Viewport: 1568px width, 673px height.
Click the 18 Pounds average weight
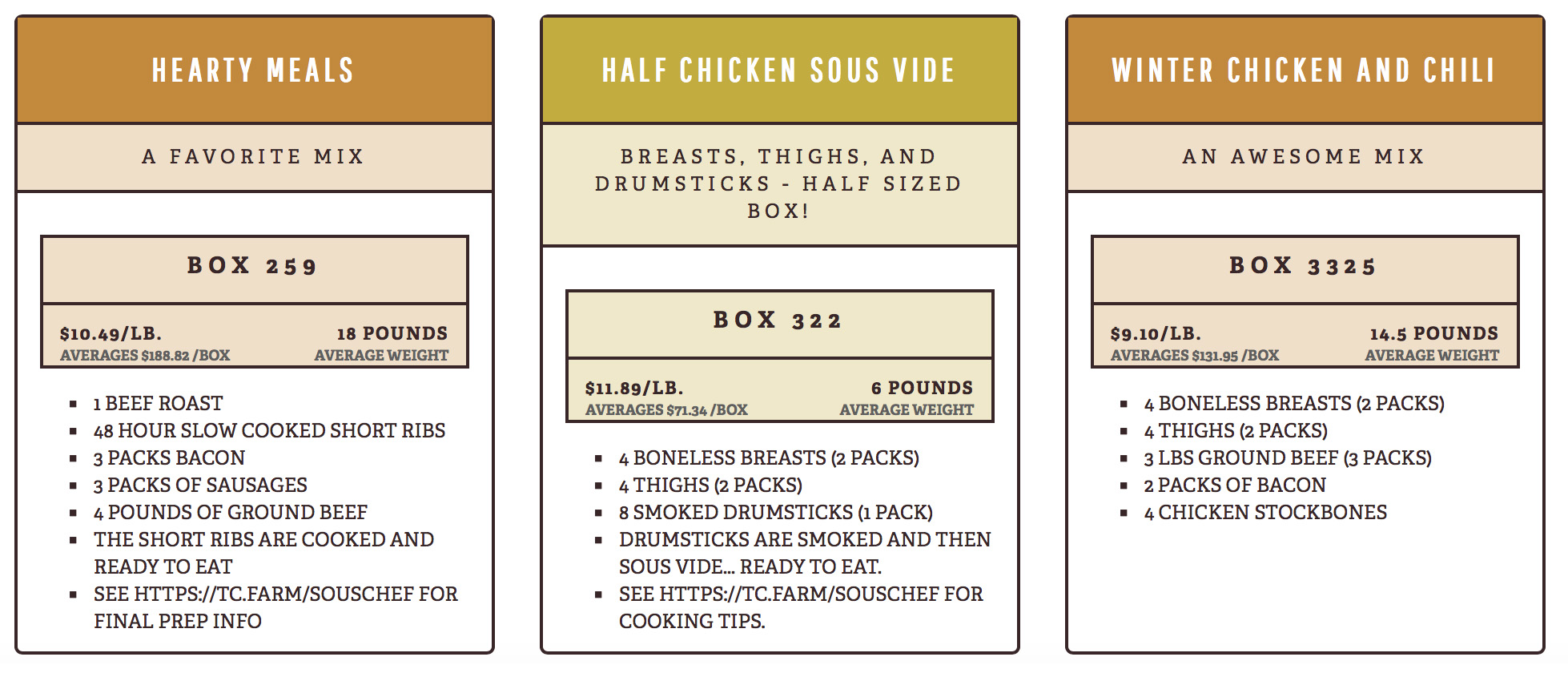coord(392,333)
